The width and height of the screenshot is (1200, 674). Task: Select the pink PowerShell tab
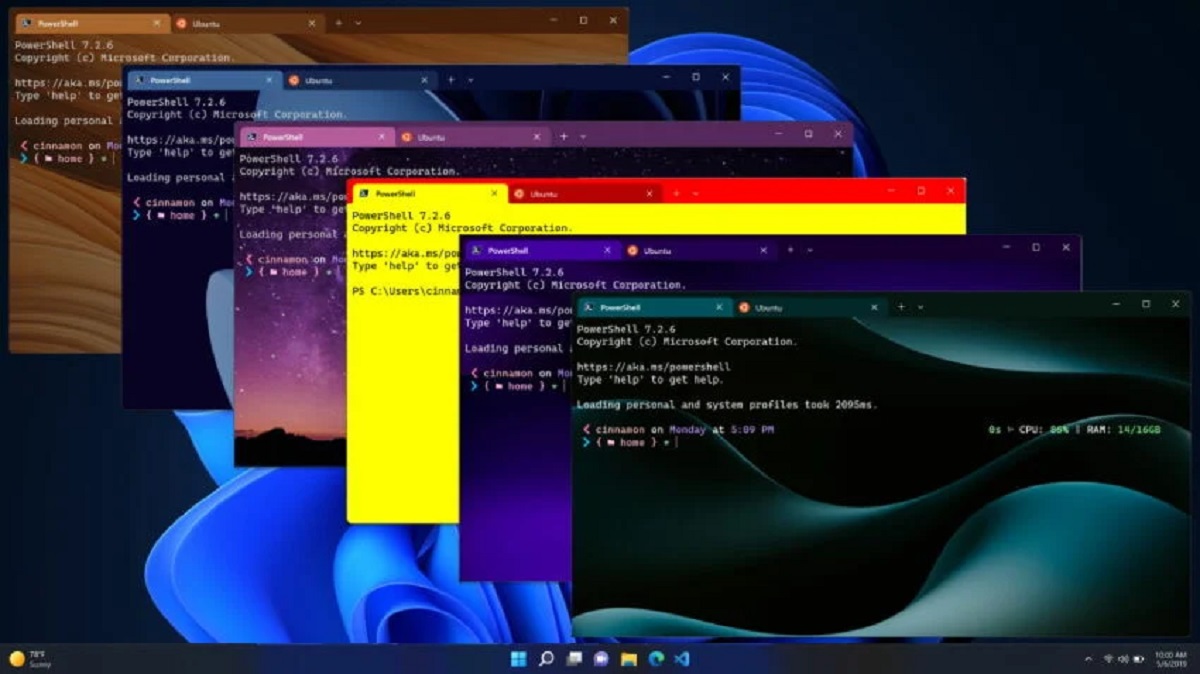pos(316,136)
